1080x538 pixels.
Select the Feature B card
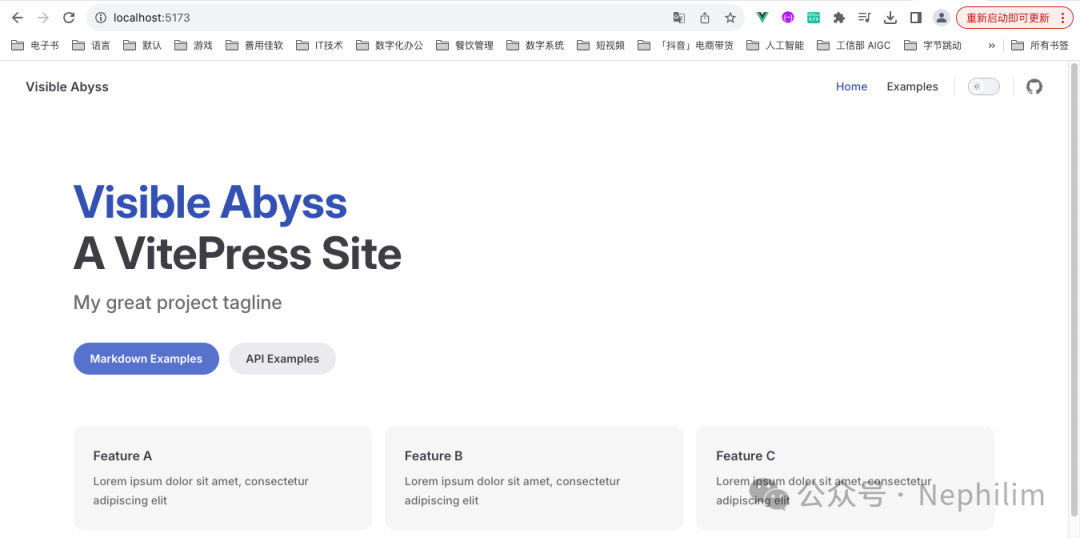tap(534, 477)
